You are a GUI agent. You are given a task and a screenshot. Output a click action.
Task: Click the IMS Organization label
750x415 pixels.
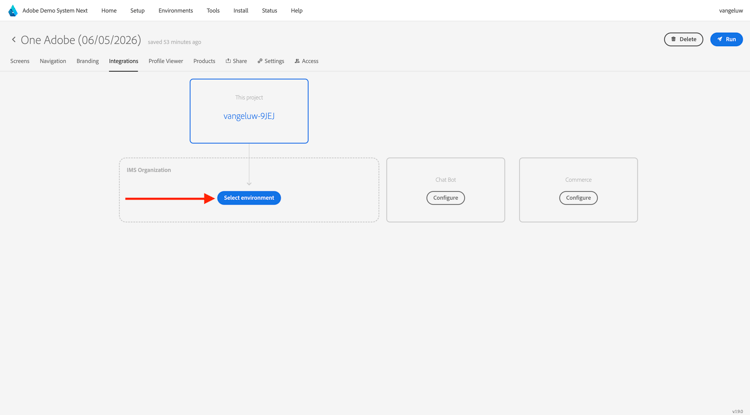pos(149,170)
